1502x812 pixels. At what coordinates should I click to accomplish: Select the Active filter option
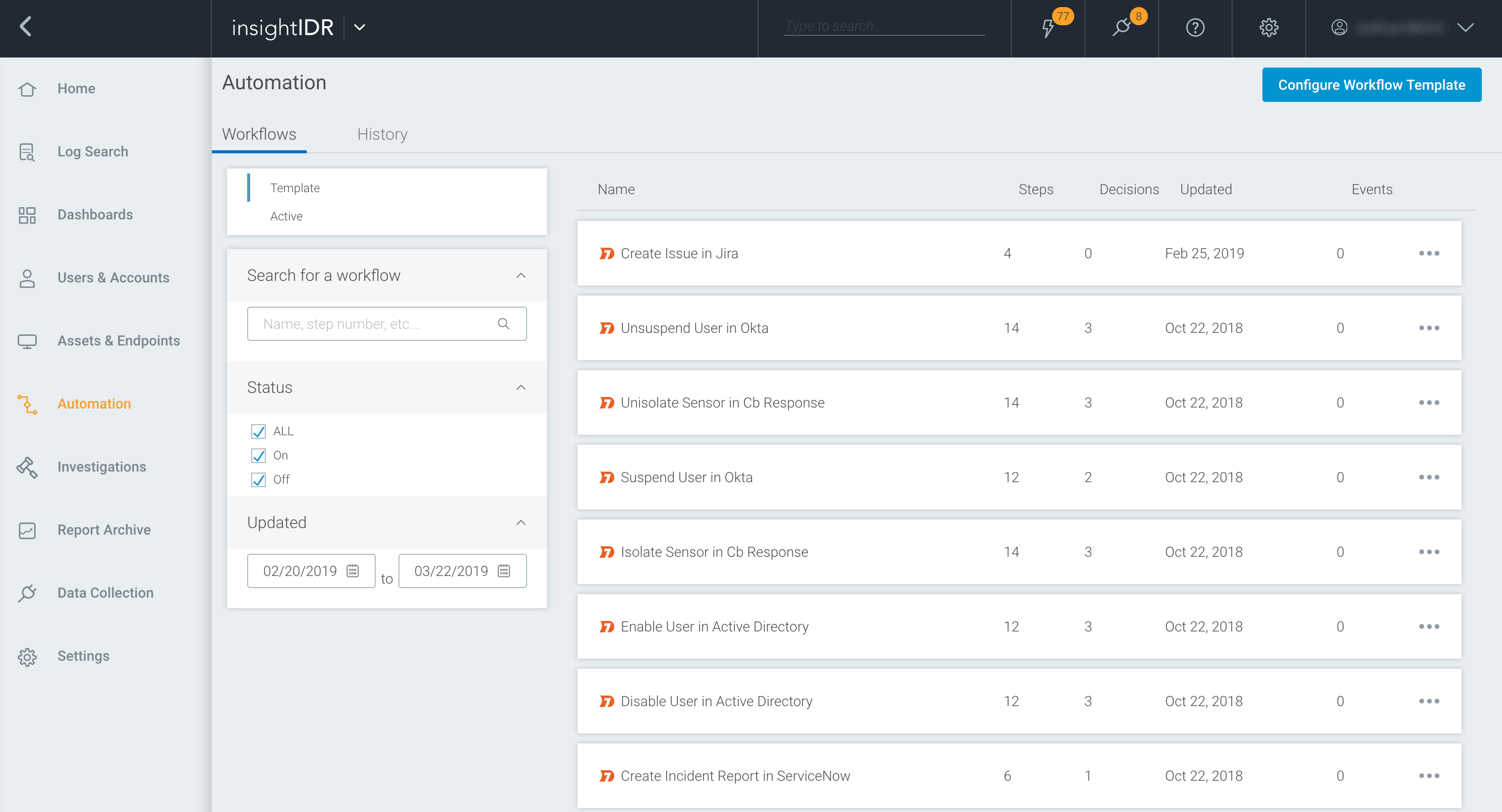tap(286, 216)
